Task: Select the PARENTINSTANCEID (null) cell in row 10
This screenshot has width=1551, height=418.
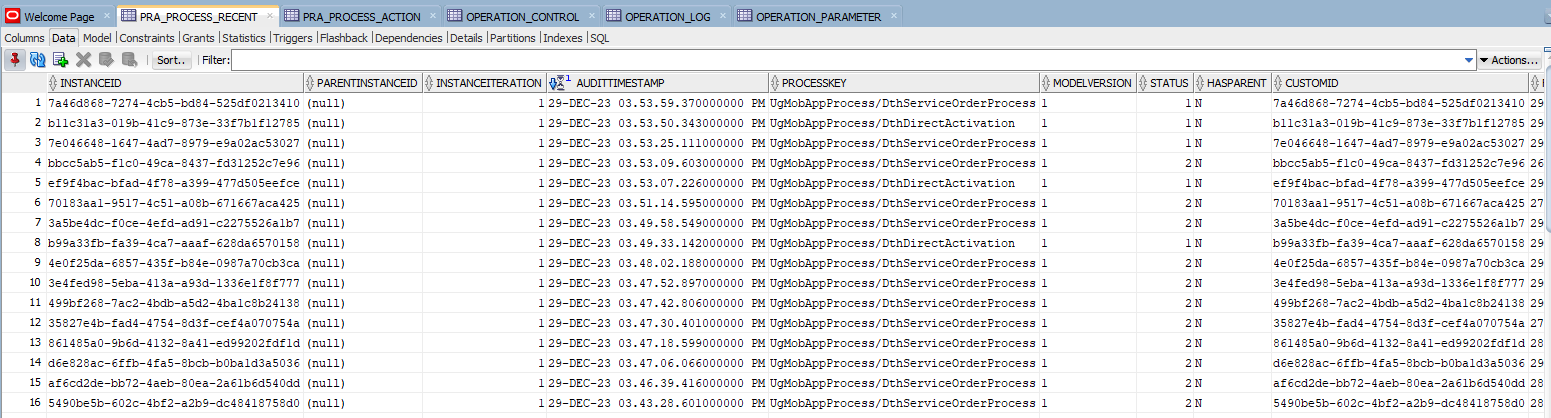Action: [x=362, y=283]
